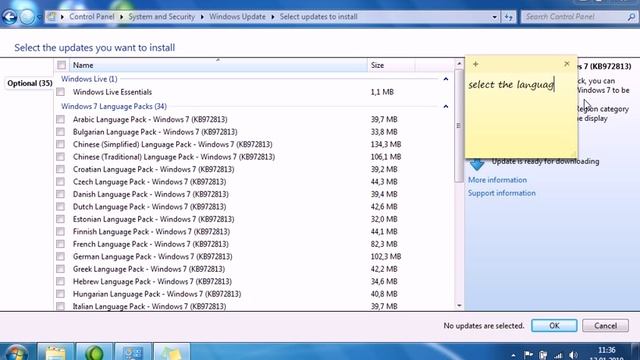The image size is (640, 360).
Task: Click the Control Panel address bar icon
Action: 51,17
